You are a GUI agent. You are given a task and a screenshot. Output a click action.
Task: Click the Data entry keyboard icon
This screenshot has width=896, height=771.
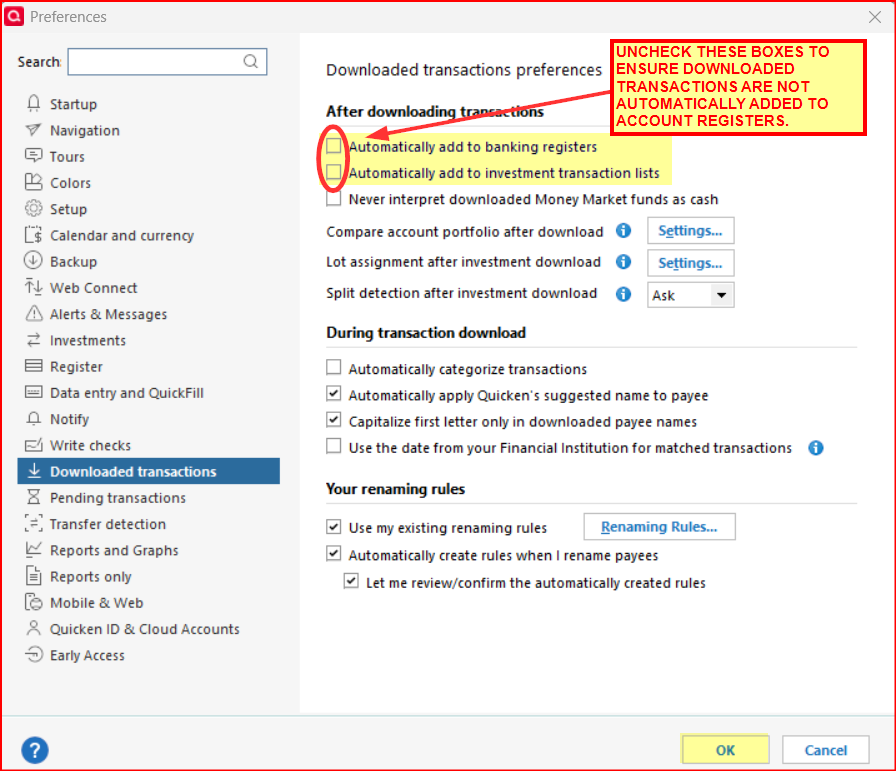[x=34, y=392]
